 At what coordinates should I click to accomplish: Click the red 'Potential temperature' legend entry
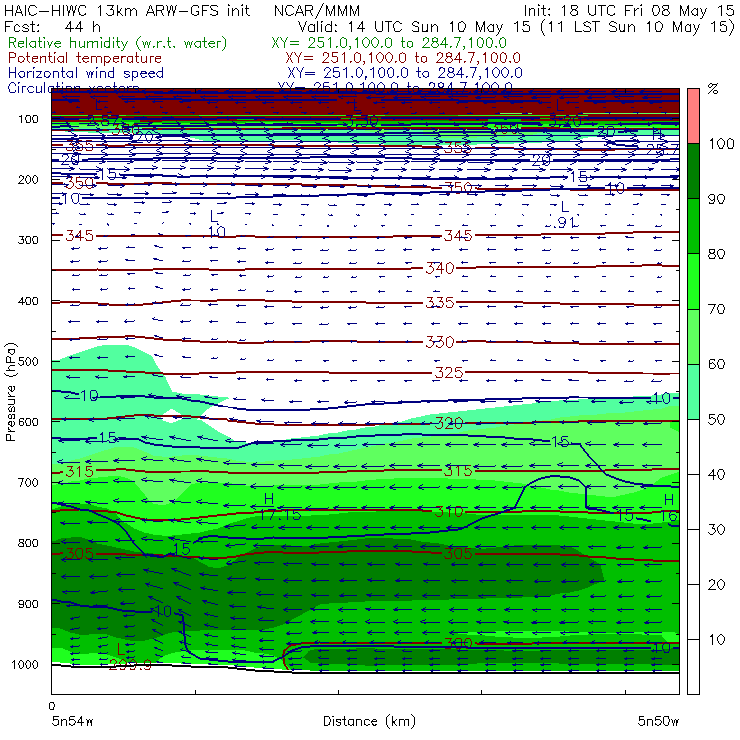(85, 58)
